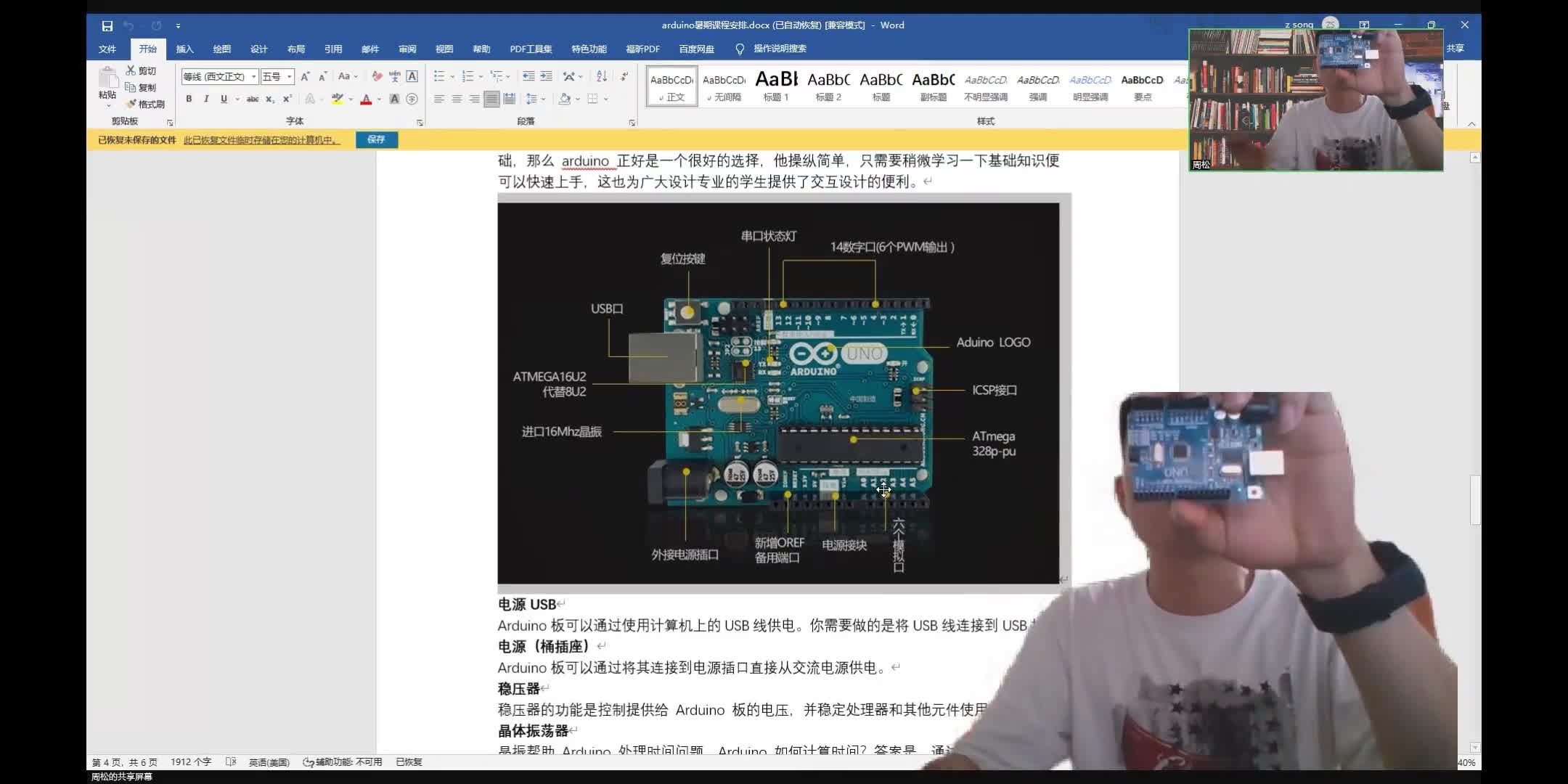Image resolution: width=1568 pixels, height=784 pixels.
Task: Click the recovered file info link
Action: [261, 140]
